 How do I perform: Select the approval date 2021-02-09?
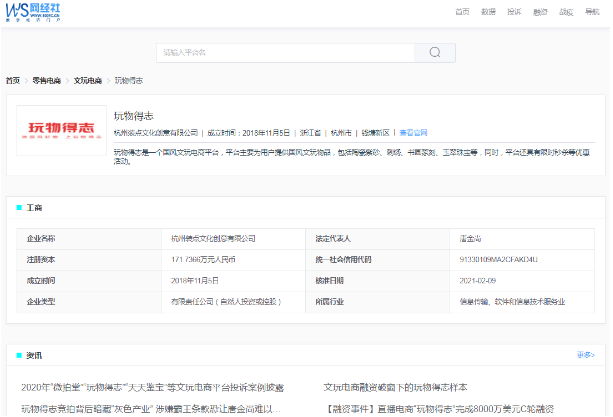click(478, 281)
